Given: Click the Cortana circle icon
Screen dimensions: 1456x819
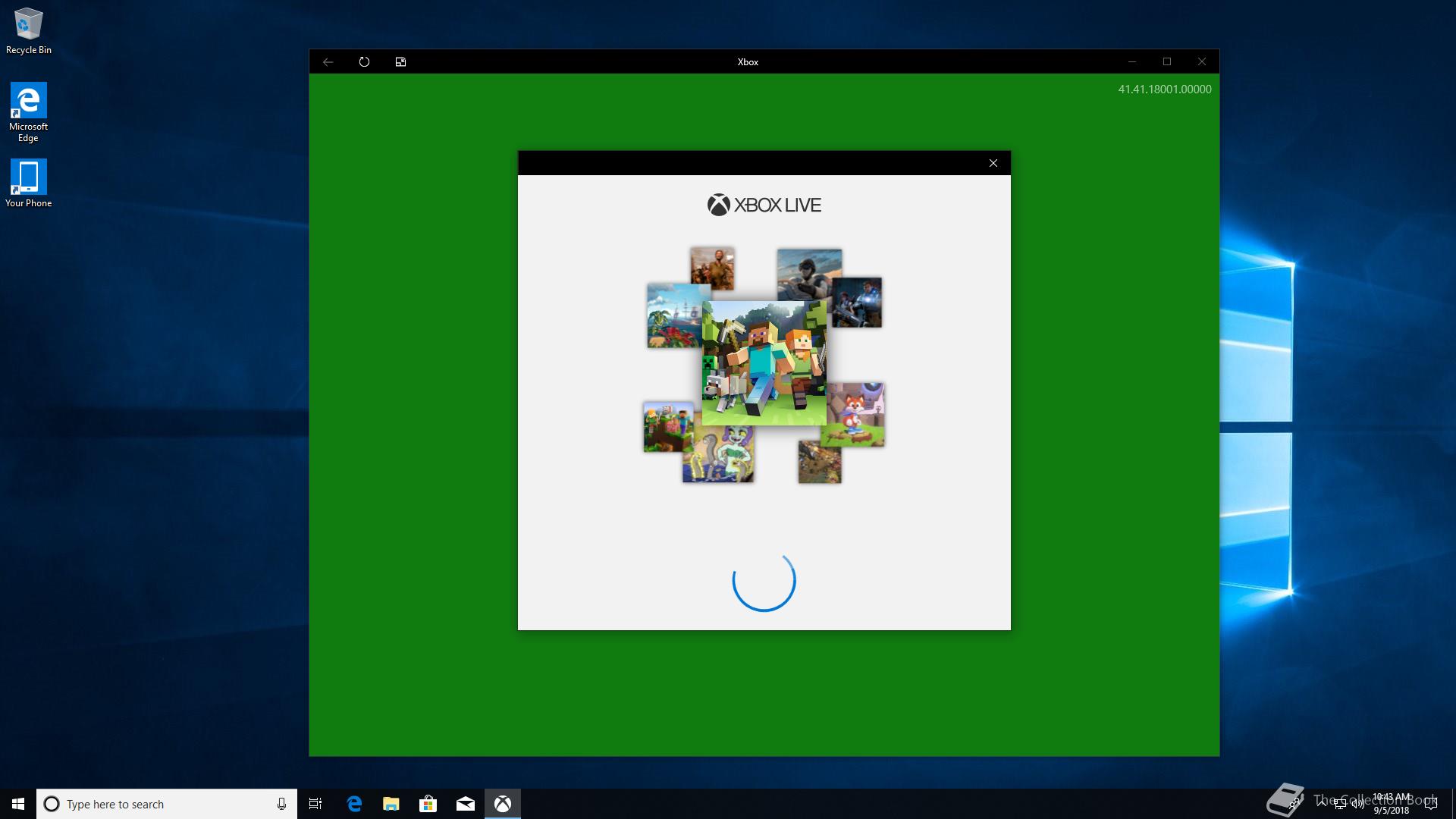Looking at the screenshot, I should pos(52,804).
